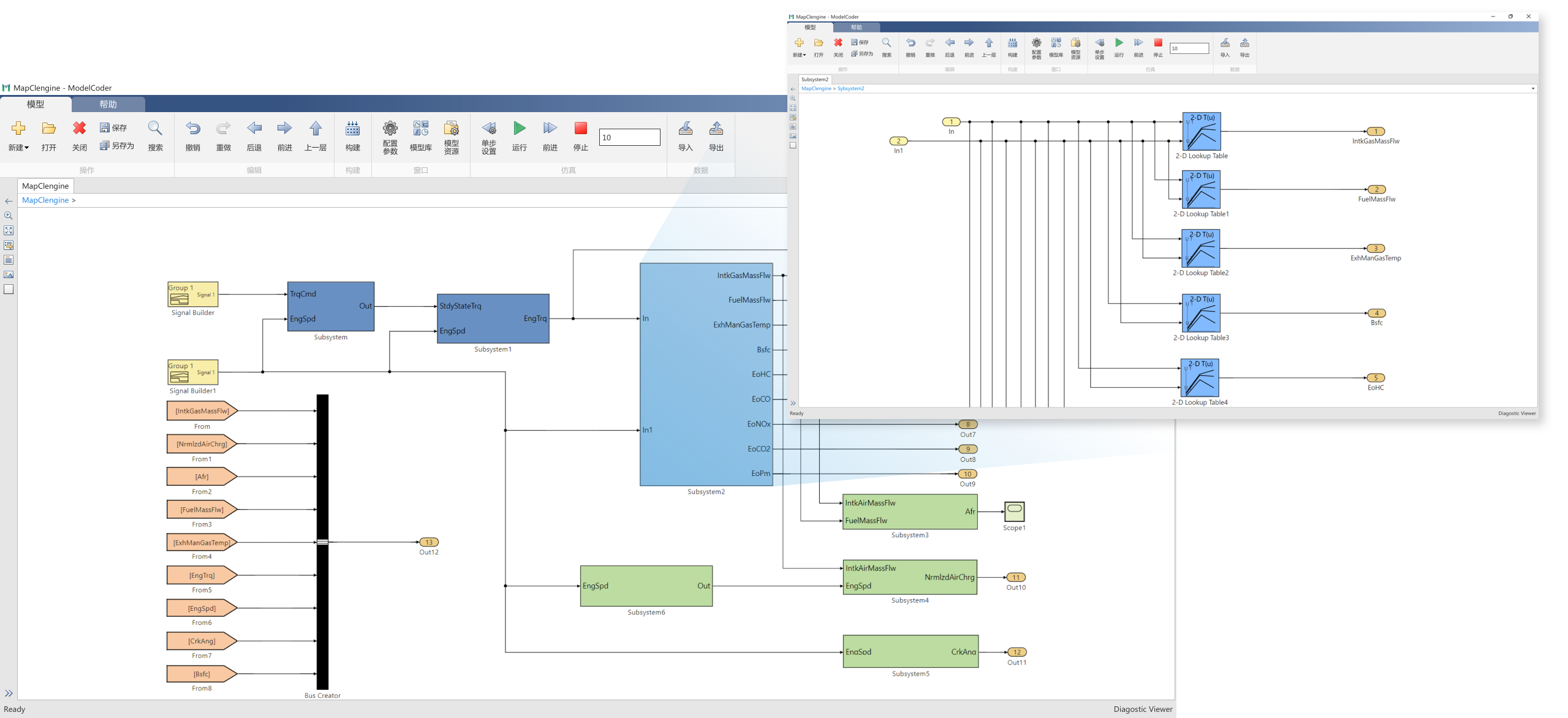The width and height of the screenshot is (1568, 718).
Task: Click the fit-to-view icon in main left sidebar
Action: tap(9, 230)
